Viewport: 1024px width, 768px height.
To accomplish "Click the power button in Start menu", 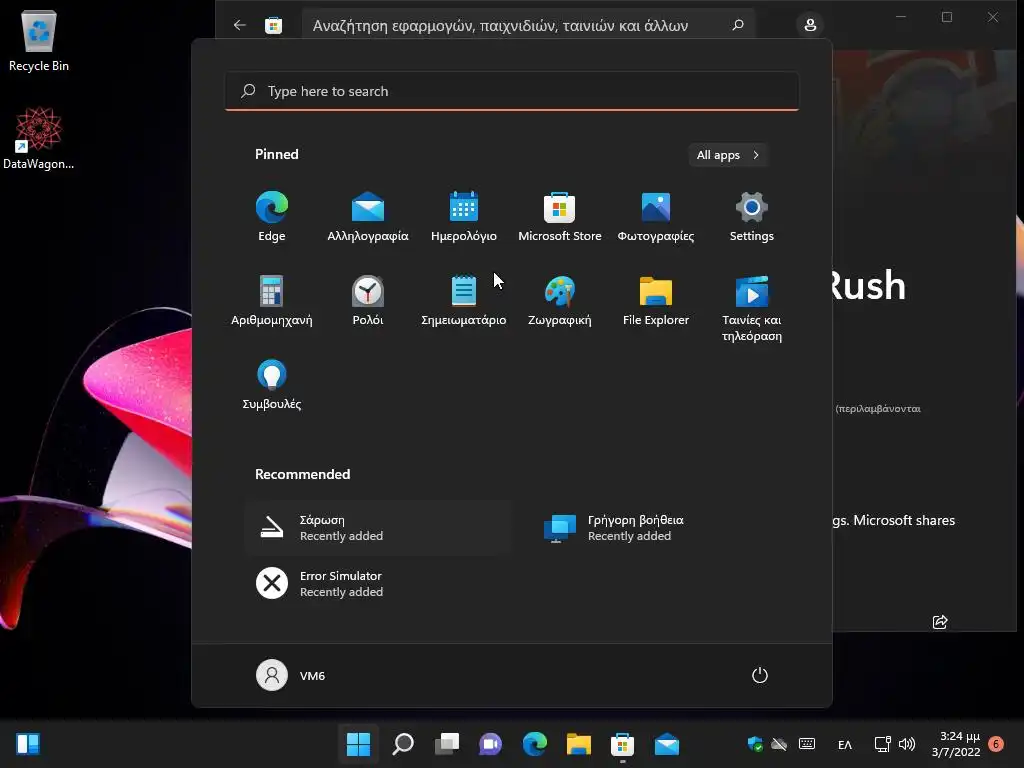I will coord(760,675).
